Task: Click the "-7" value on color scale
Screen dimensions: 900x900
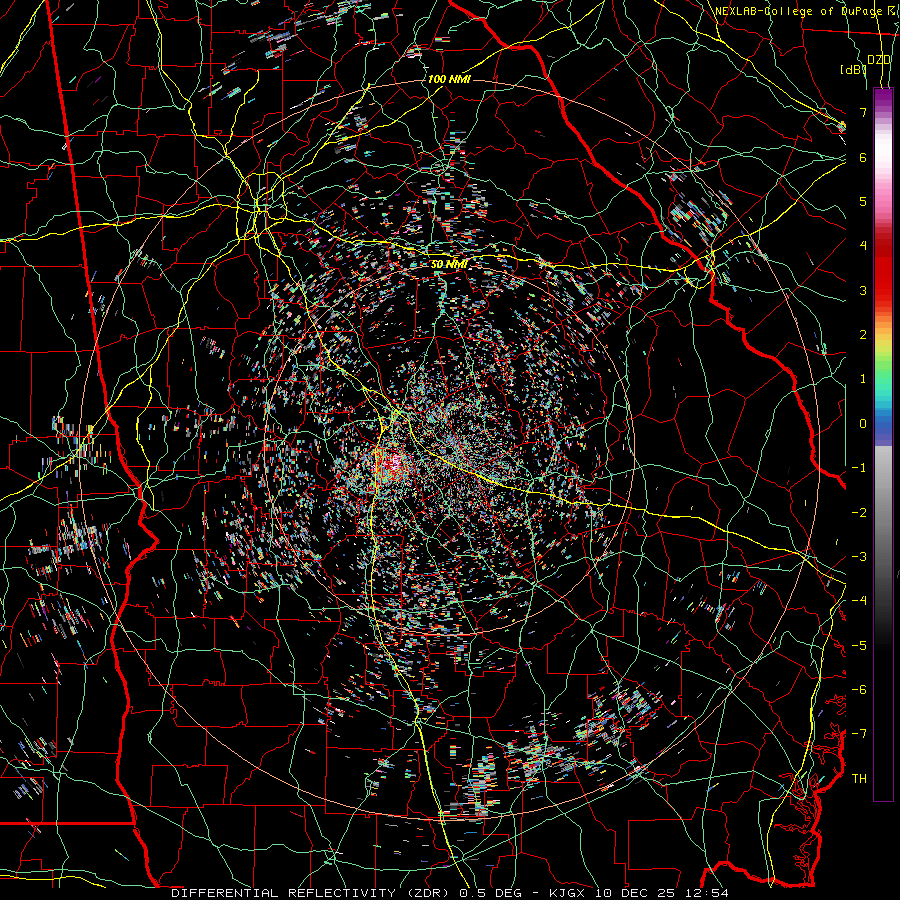Action: [x=859, y=734]
